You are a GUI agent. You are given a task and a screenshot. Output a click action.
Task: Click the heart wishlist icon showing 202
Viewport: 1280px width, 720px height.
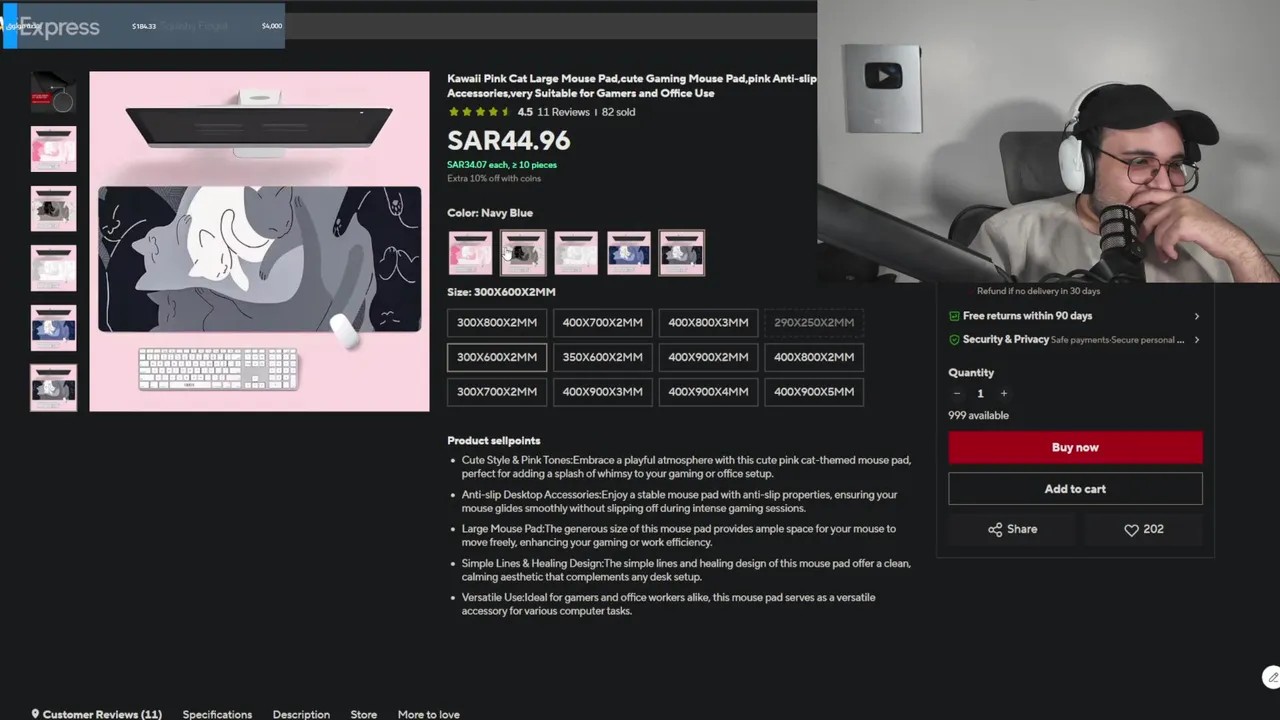1143,529
